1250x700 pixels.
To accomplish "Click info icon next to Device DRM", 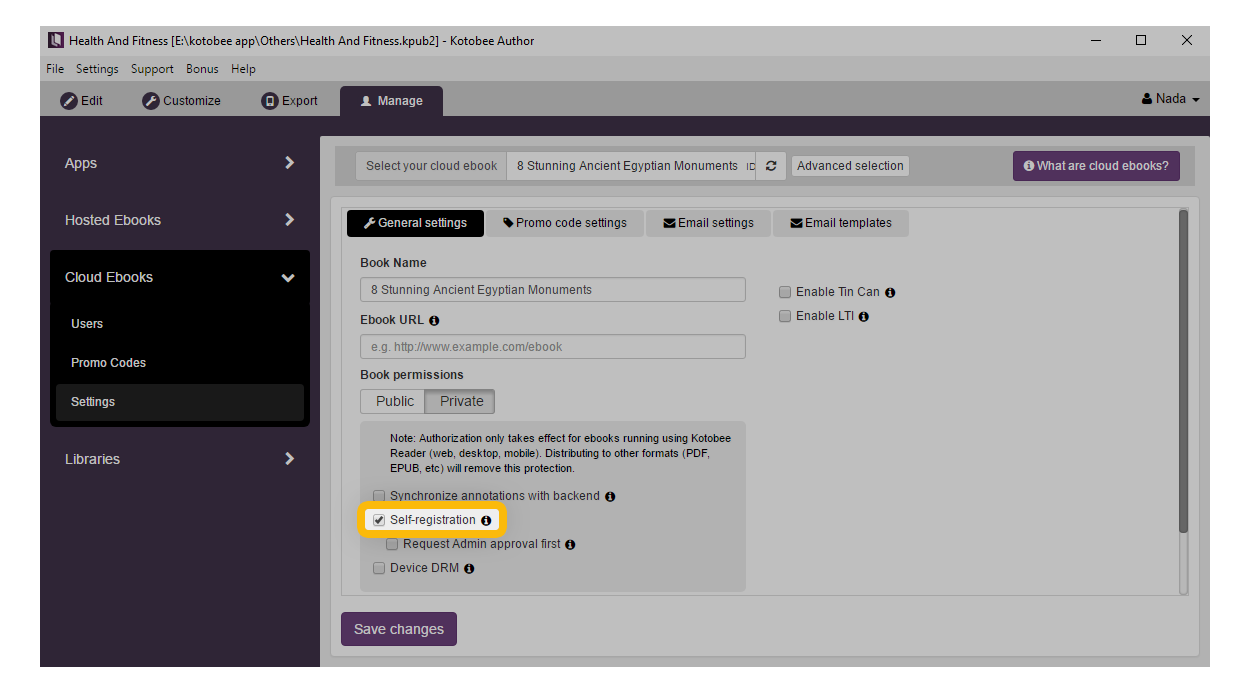I will [469, 569].
